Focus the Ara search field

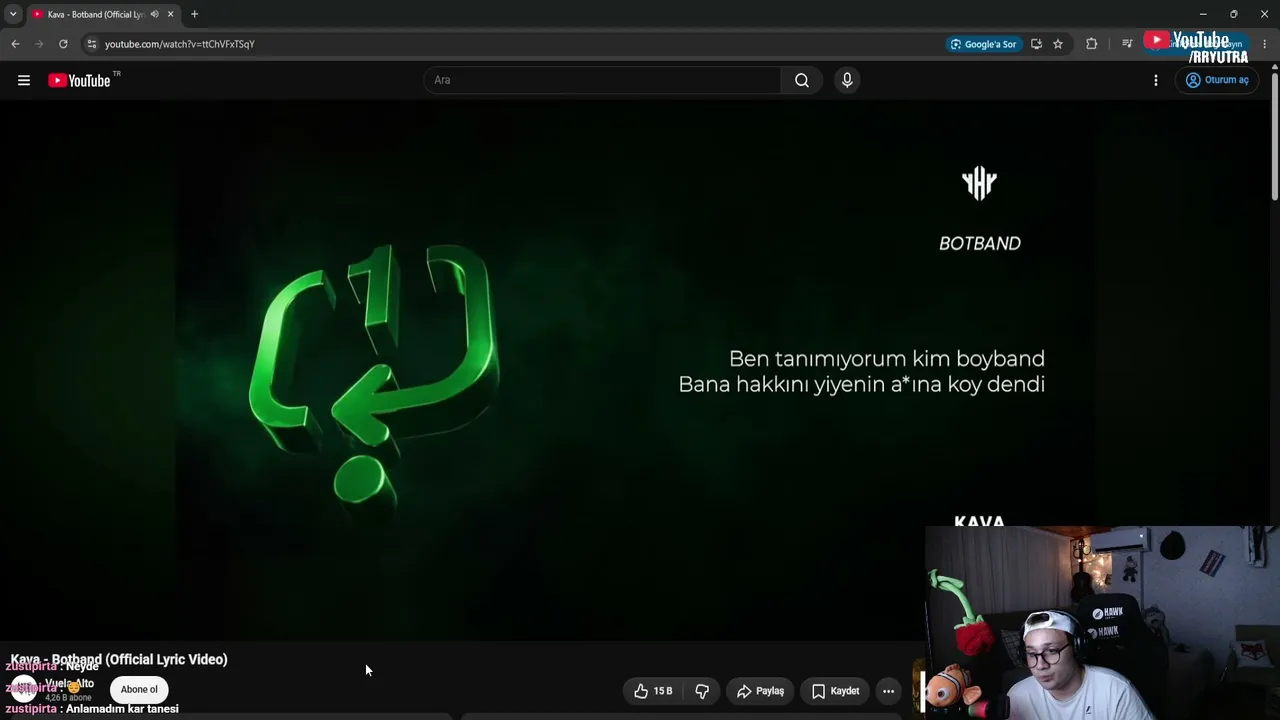coord(603,80)
